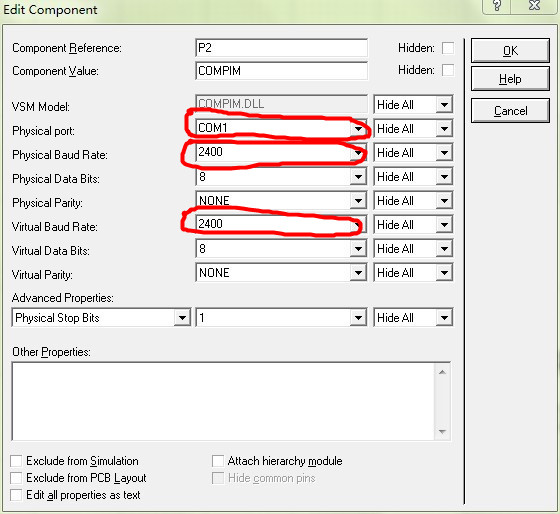Open the Physical port COM1 dropdown
The height and width of the screenshot is (514, 560).
coord(358,129)
